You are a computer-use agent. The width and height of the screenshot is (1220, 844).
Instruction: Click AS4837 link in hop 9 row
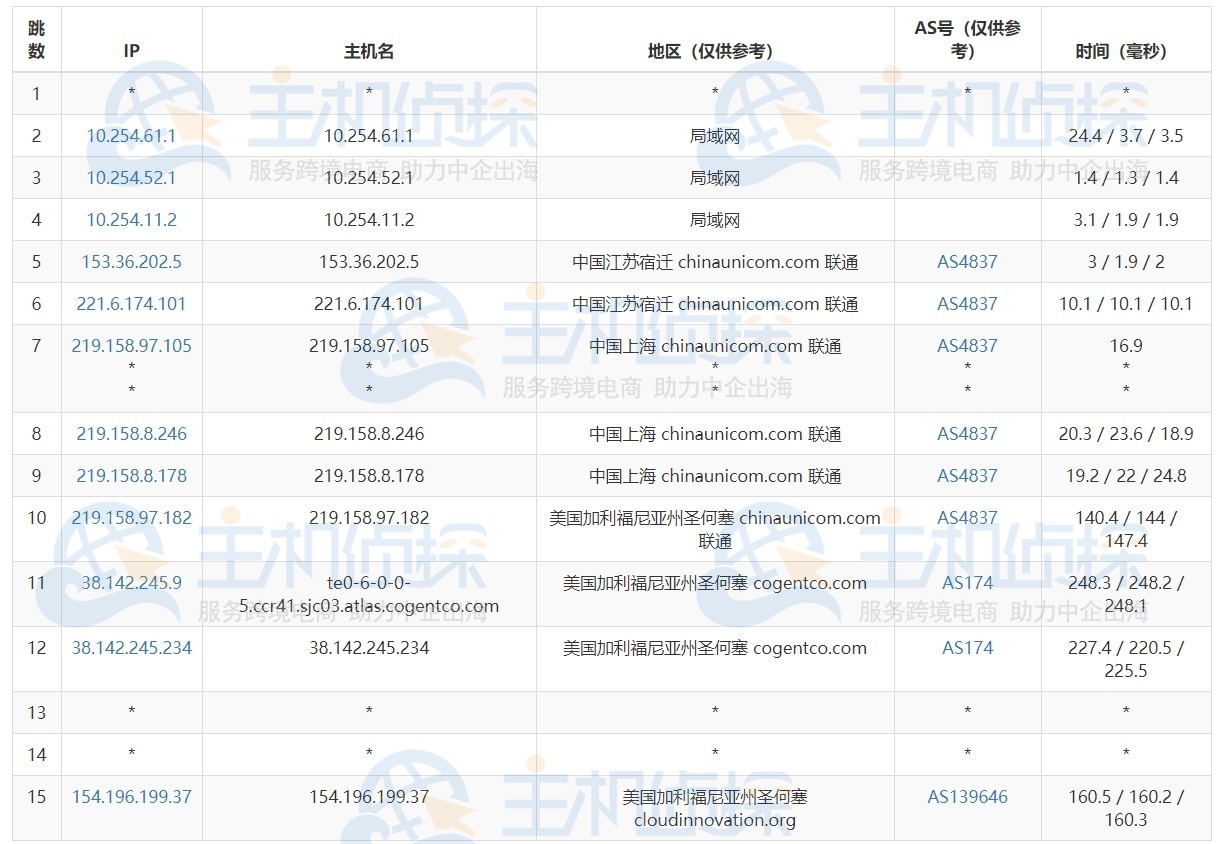pos(967,476)
